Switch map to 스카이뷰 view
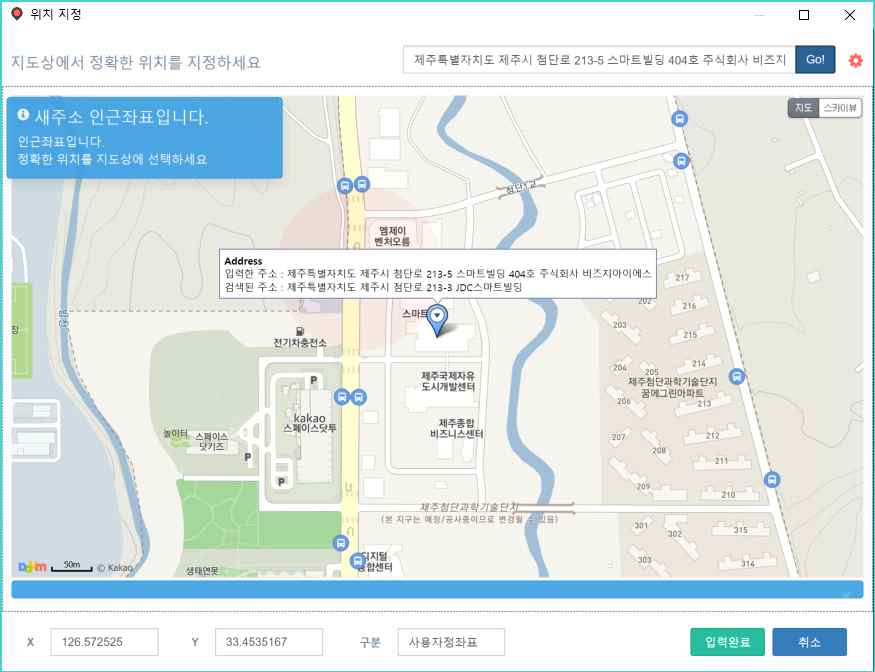The height and width of the screenshot is (672, 875). tap(840, 108)
